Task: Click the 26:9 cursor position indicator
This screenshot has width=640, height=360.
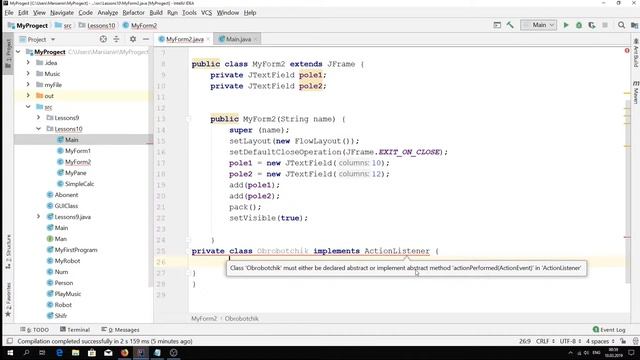Action: (525, 341)
